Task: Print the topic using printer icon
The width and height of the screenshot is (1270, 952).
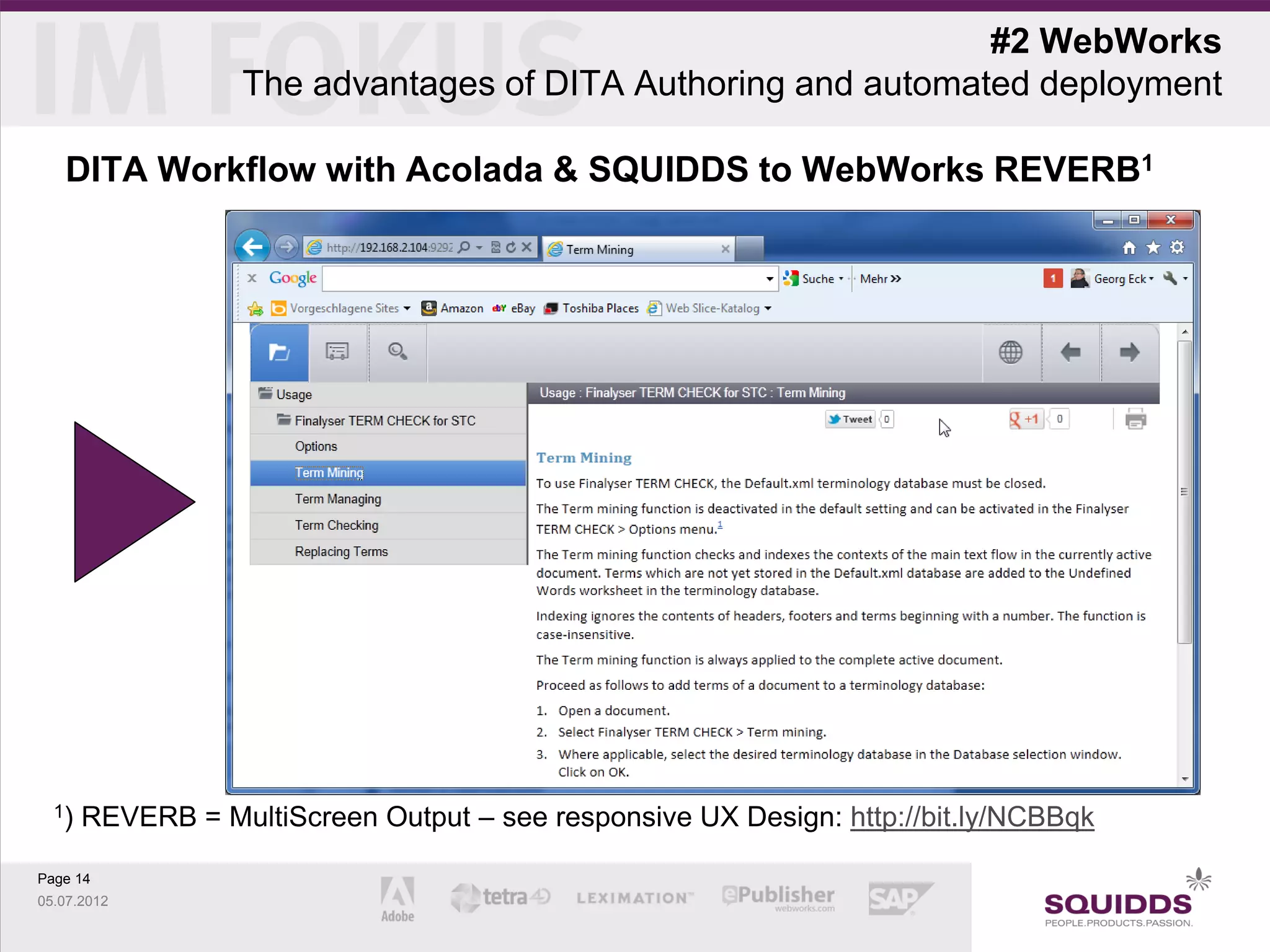Action: pos(1135,420)
